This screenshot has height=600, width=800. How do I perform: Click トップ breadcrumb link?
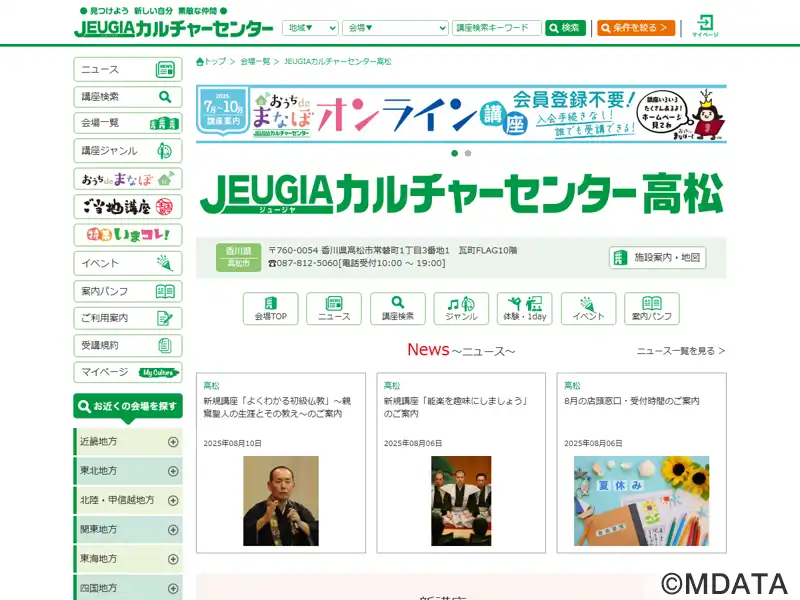pyautogui.click(x=215, y=62)
